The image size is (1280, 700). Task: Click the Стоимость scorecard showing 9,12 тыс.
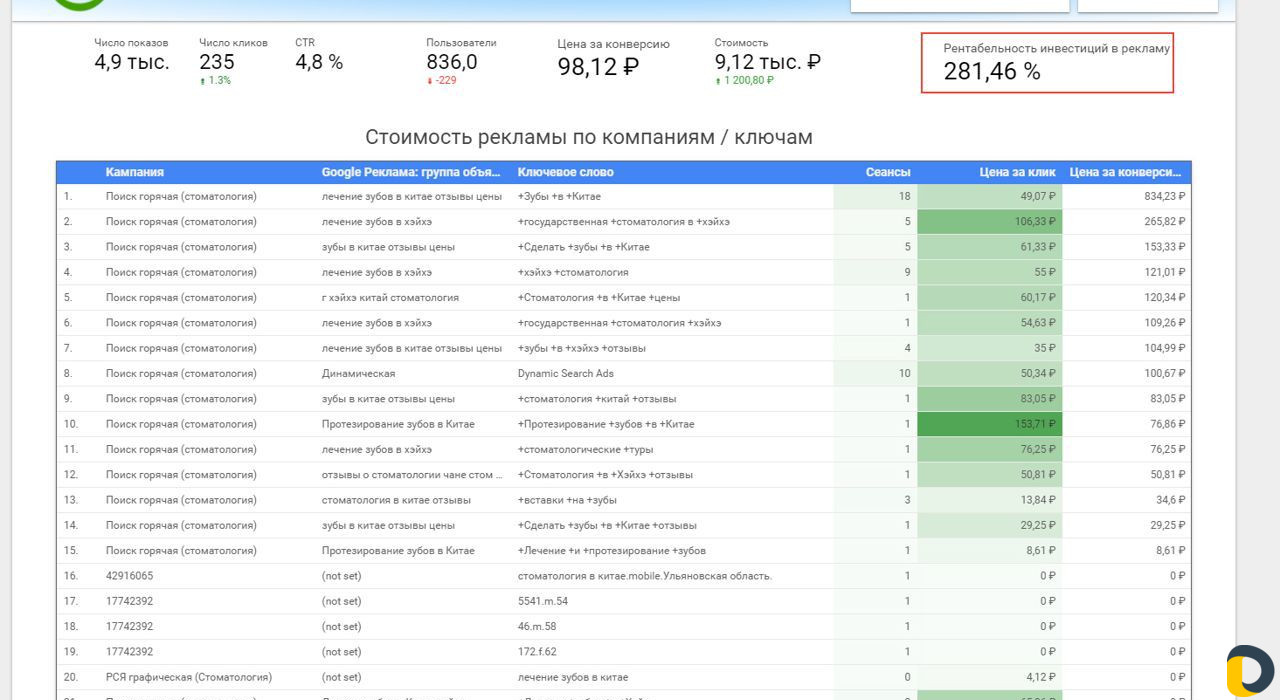767,61
